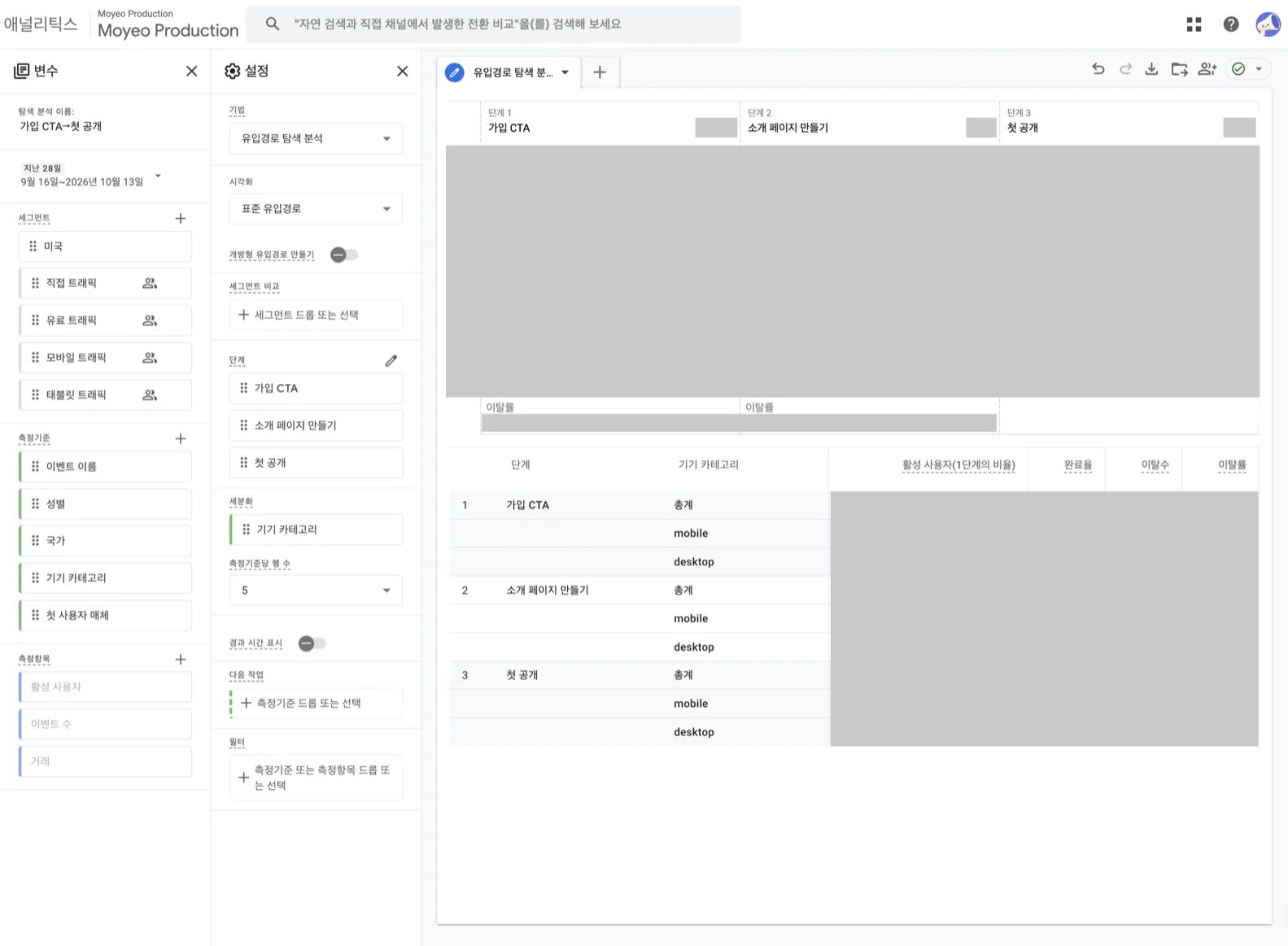Toggle 경과 시간 표시 switch

pyautogui.click(x=312, y=643)
